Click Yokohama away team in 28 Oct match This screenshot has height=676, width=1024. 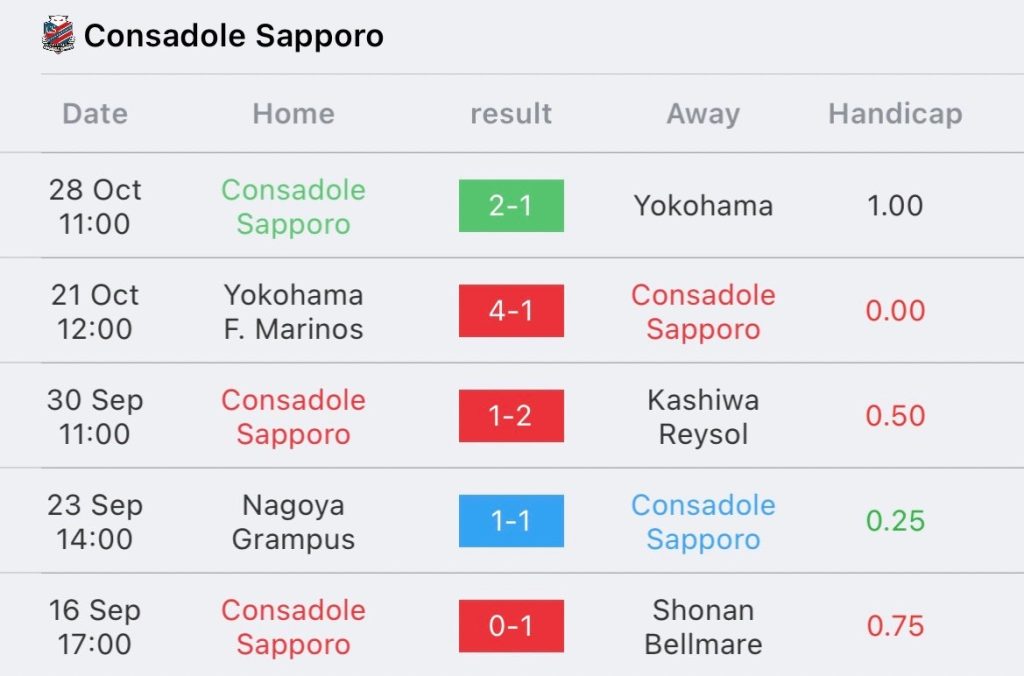click(x=703, y=206)
